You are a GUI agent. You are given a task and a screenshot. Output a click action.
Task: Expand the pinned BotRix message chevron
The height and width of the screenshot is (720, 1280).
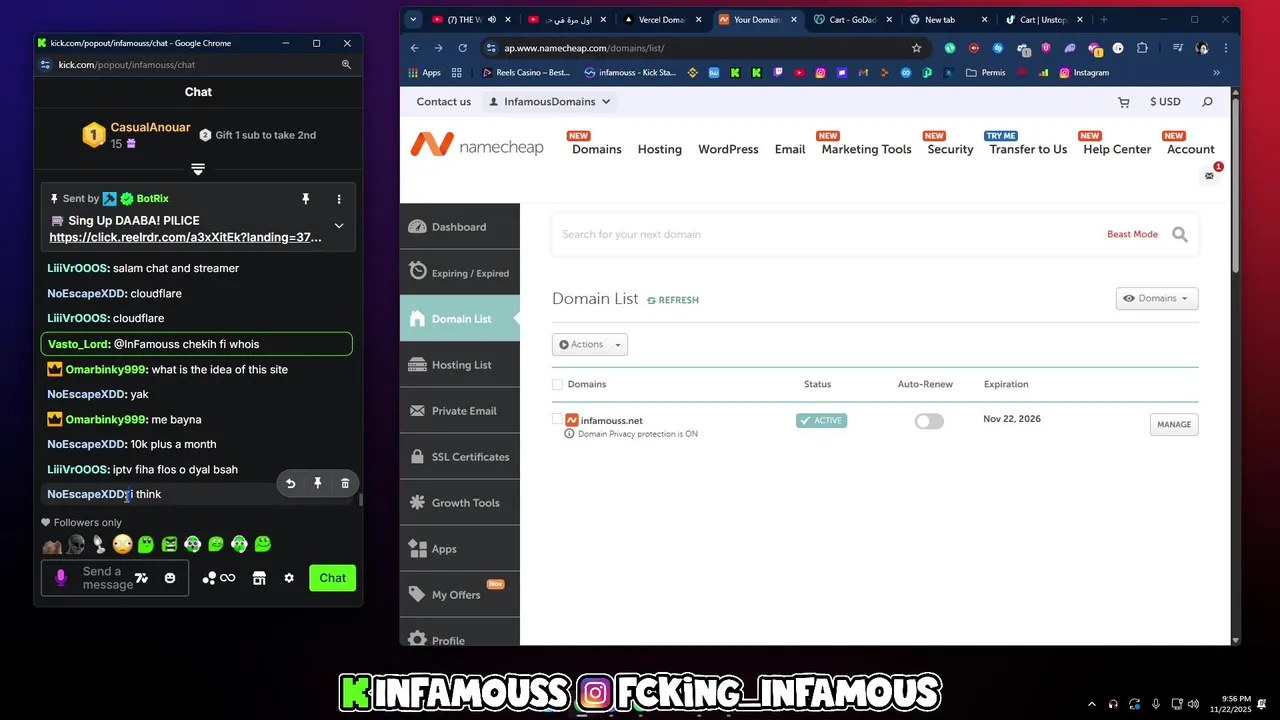click(339, 225)
